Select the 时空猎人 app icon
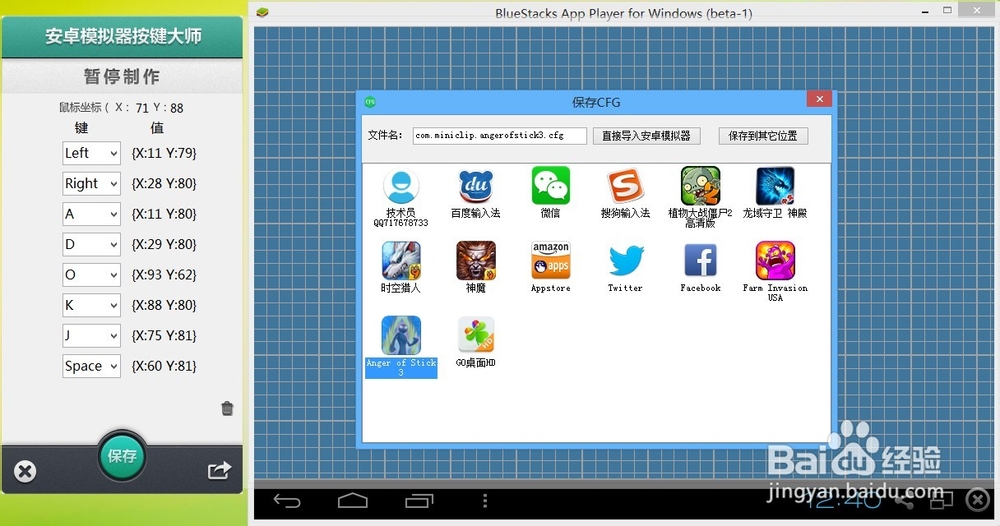The width and height of the screenshot is (1000, 526). pyautogui.click(x=401, y=261)
